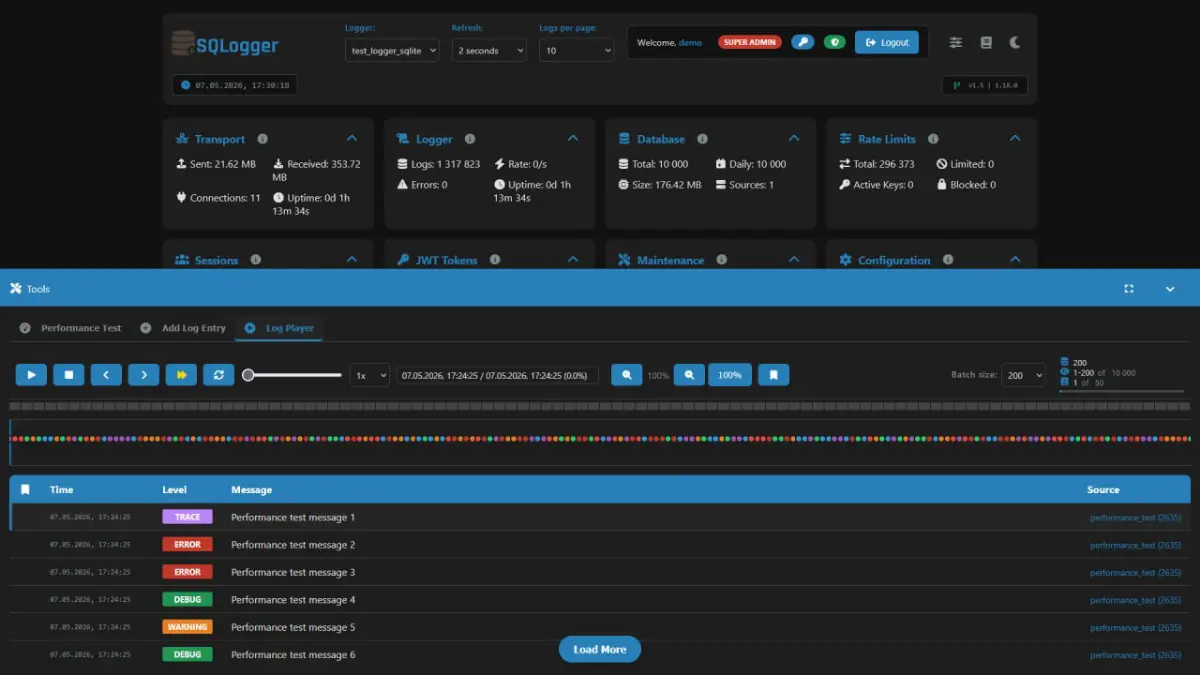Screen dimensions: 1200x675
Task: Show info for the JWT Tokens card
Action: [x=494, y=260]
